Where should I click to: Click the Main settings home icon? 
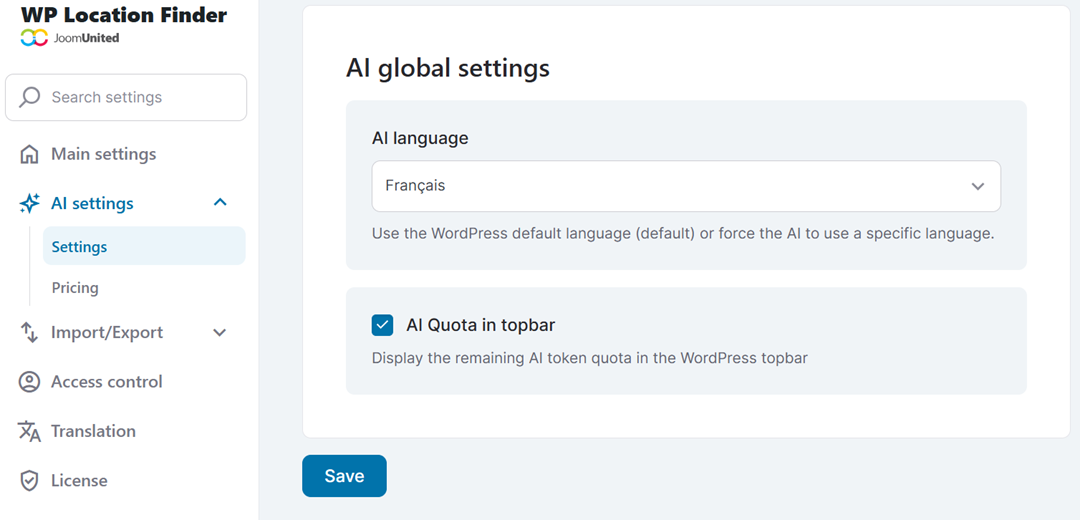coord(29,154)
